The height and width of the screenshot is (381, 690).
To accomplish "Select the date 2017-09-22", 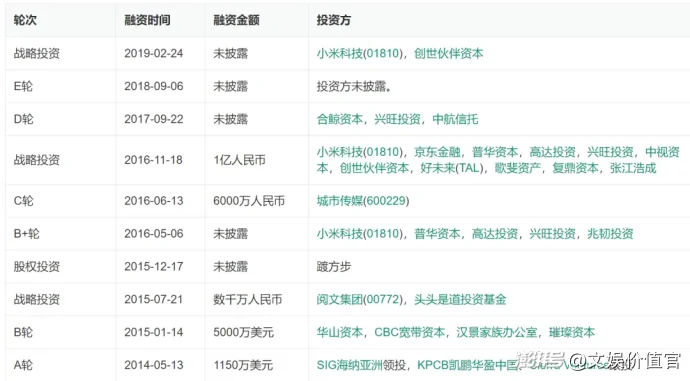I will pos(154,119).
